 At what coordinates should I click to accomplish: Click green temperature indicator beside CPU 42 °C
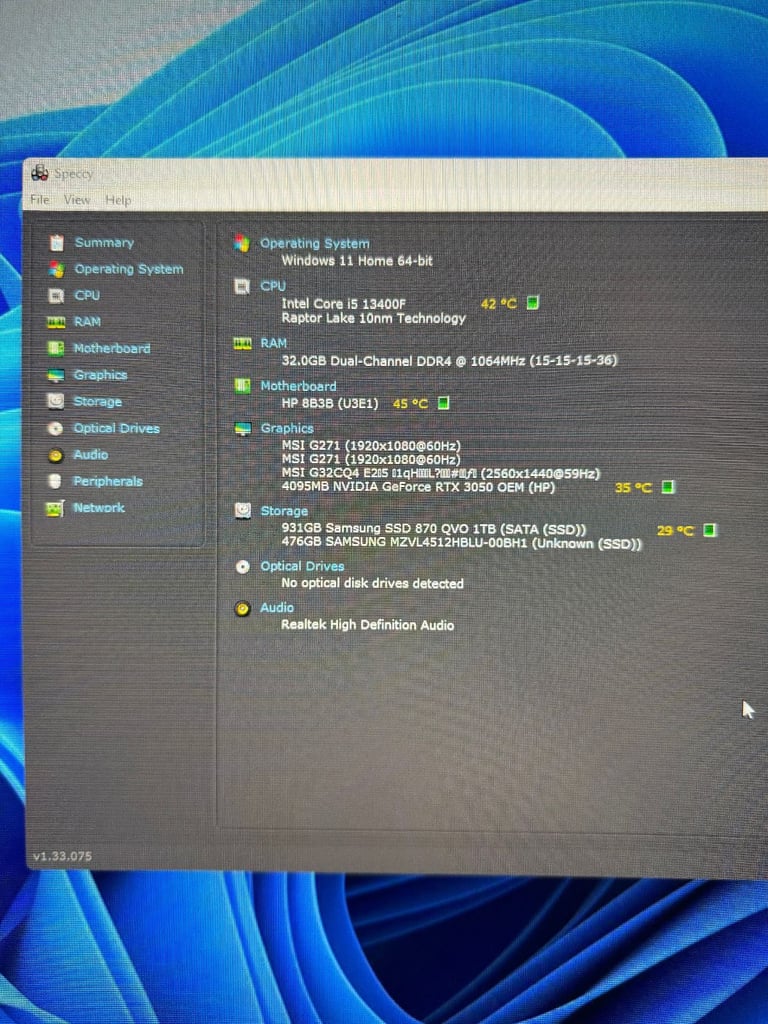[x=533, y=302]
